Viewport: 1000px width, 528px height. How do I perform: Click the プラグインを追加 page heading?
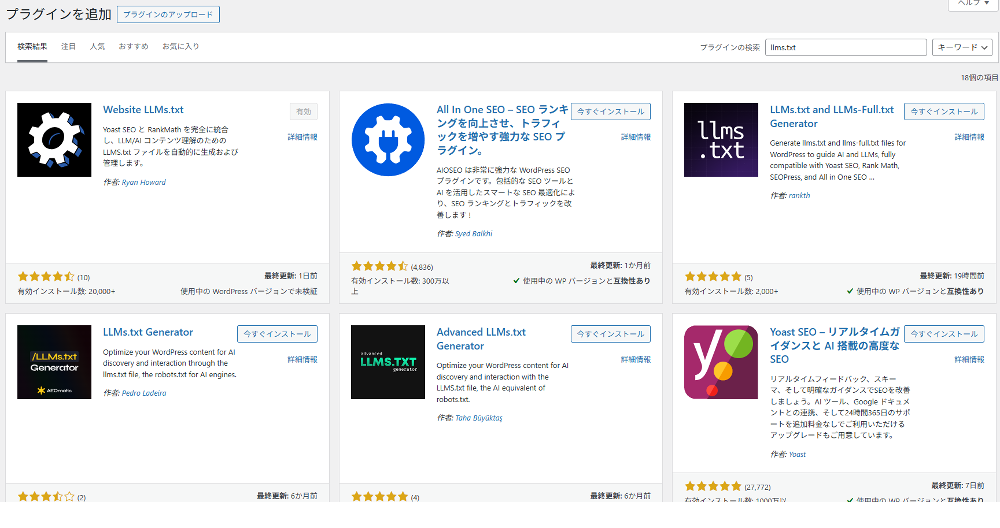coord(59,14)
